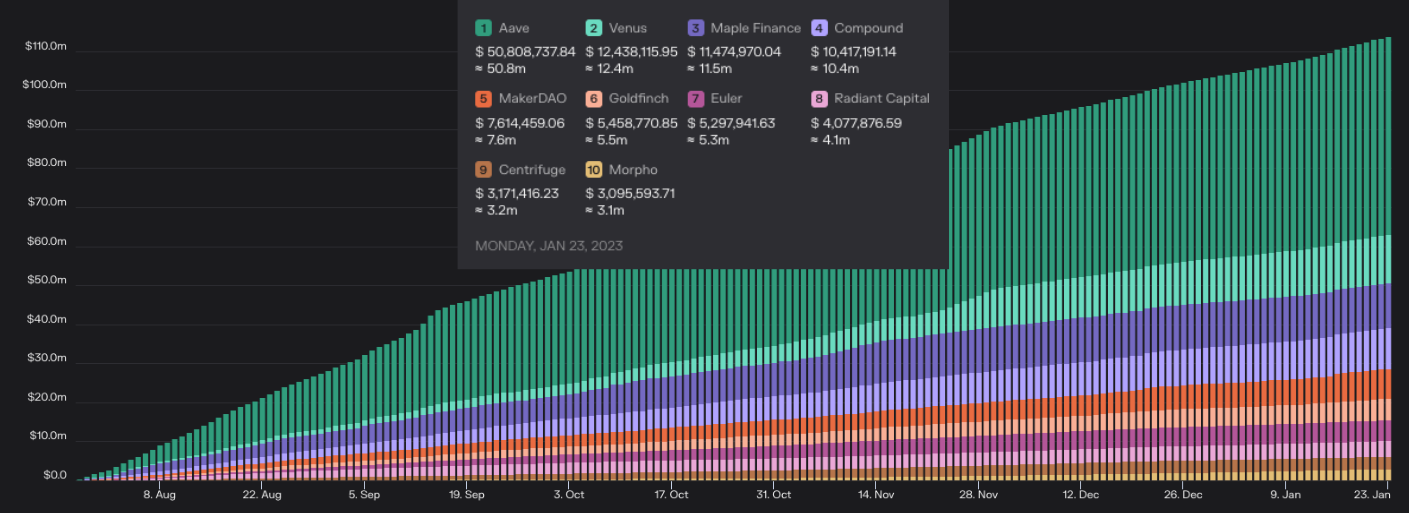Click the 5. Sep x-axis label
The height and width of the screenshot is (513, 1409).
pyautogui.click(x=364, y=494)
